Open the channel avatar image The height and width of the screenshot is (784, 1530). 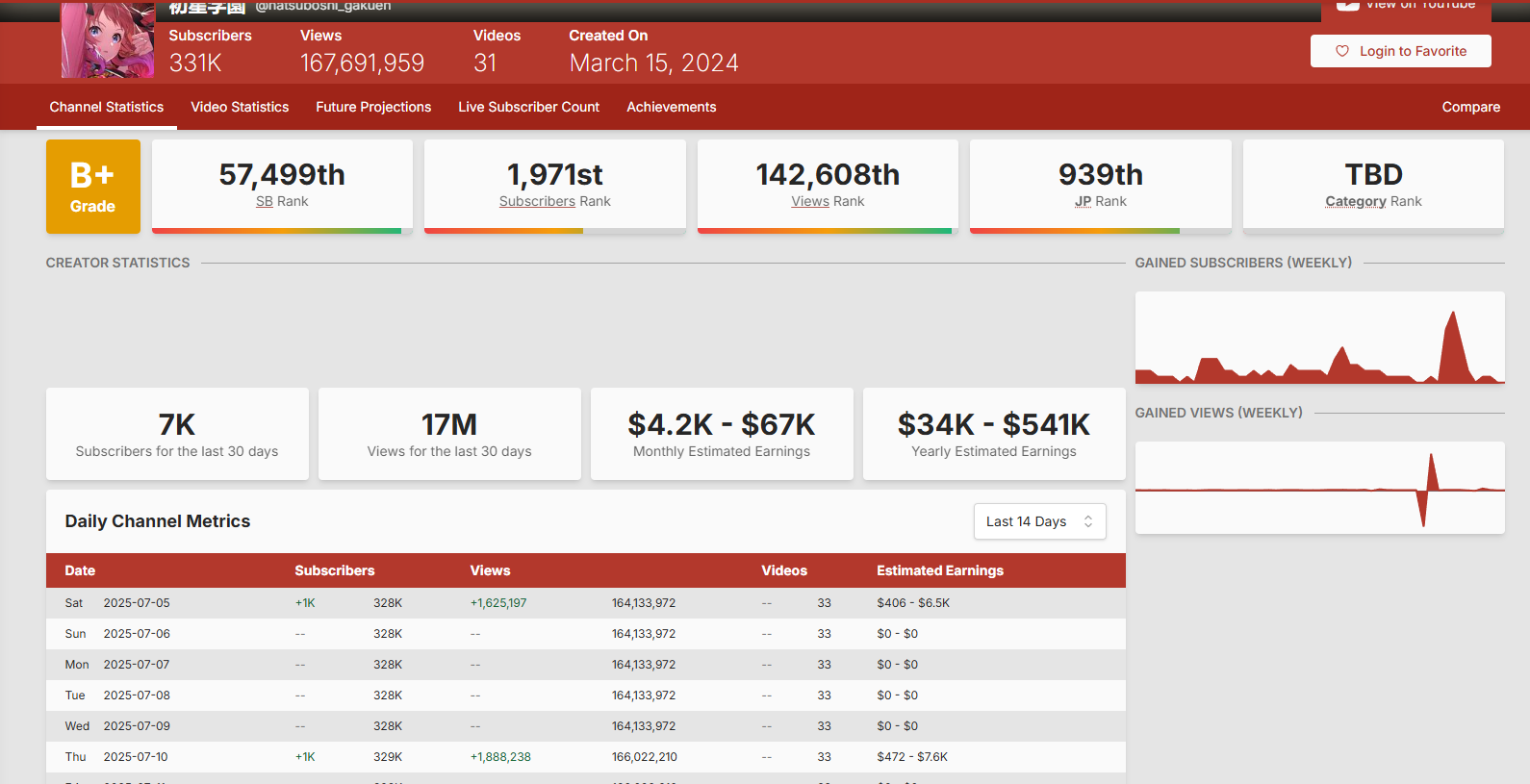coord(108,40)
